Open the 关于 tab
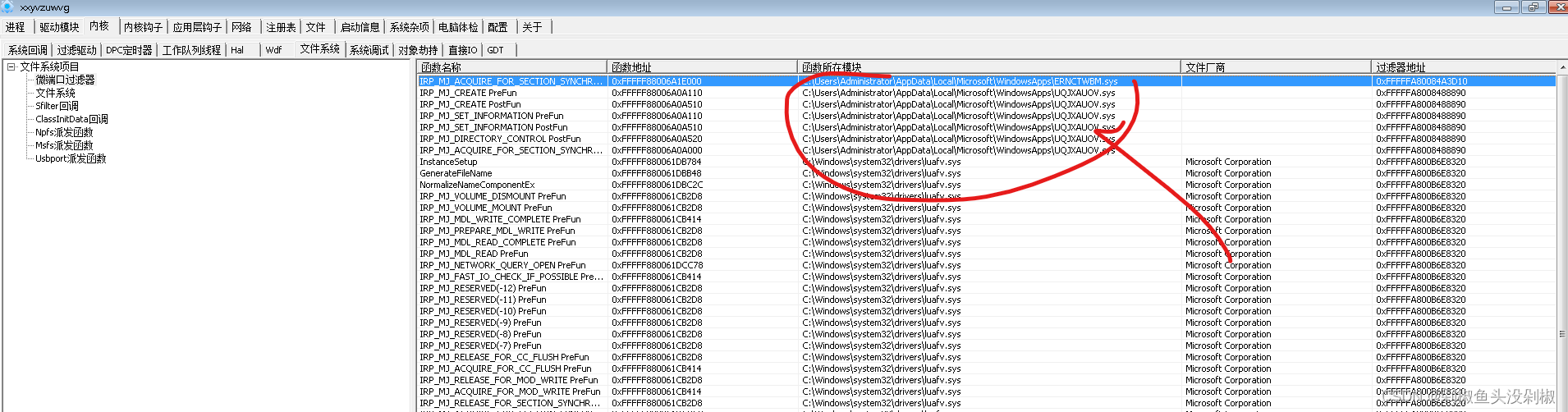1568x412 pixels. (532, 27)
